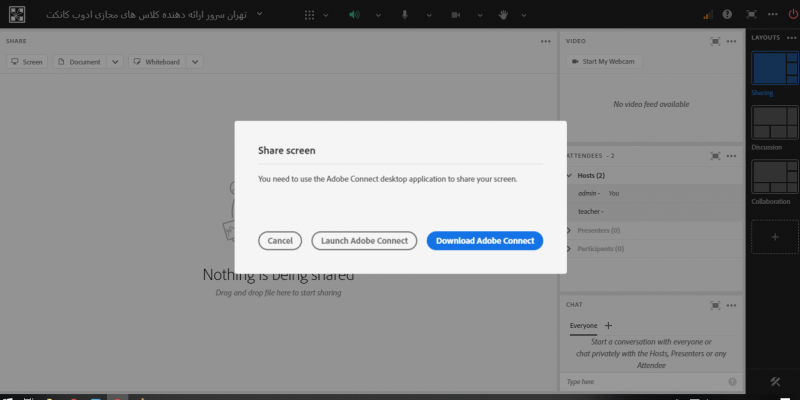Add new chat tab plus icon
The image size is (800, 400).
[609, 326]
